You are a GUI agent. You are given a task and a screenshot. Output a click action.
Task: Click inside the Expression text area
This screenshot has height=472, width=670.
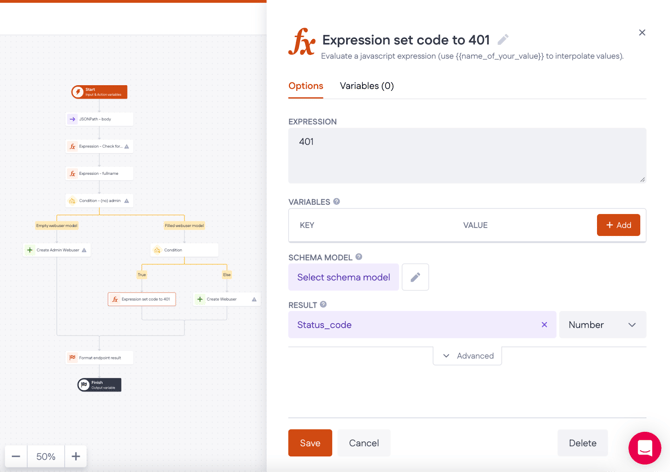click(466, 155)
